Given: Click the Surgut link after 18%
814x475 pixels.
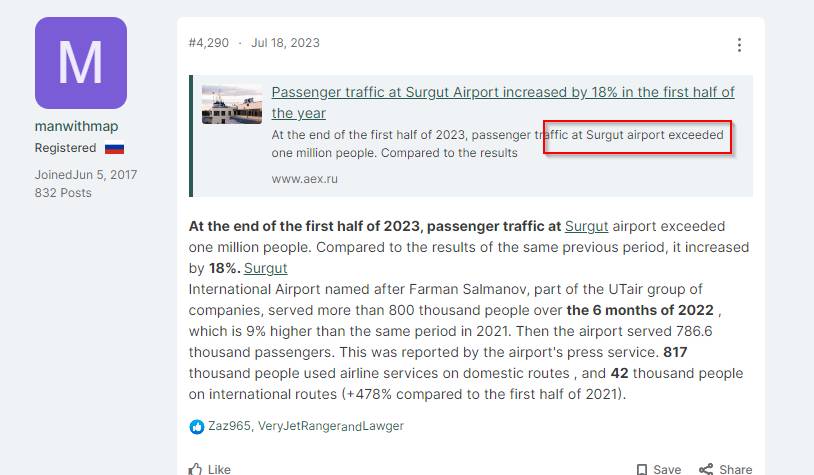Looking at the screenshot, I should [x=265, y=268].
